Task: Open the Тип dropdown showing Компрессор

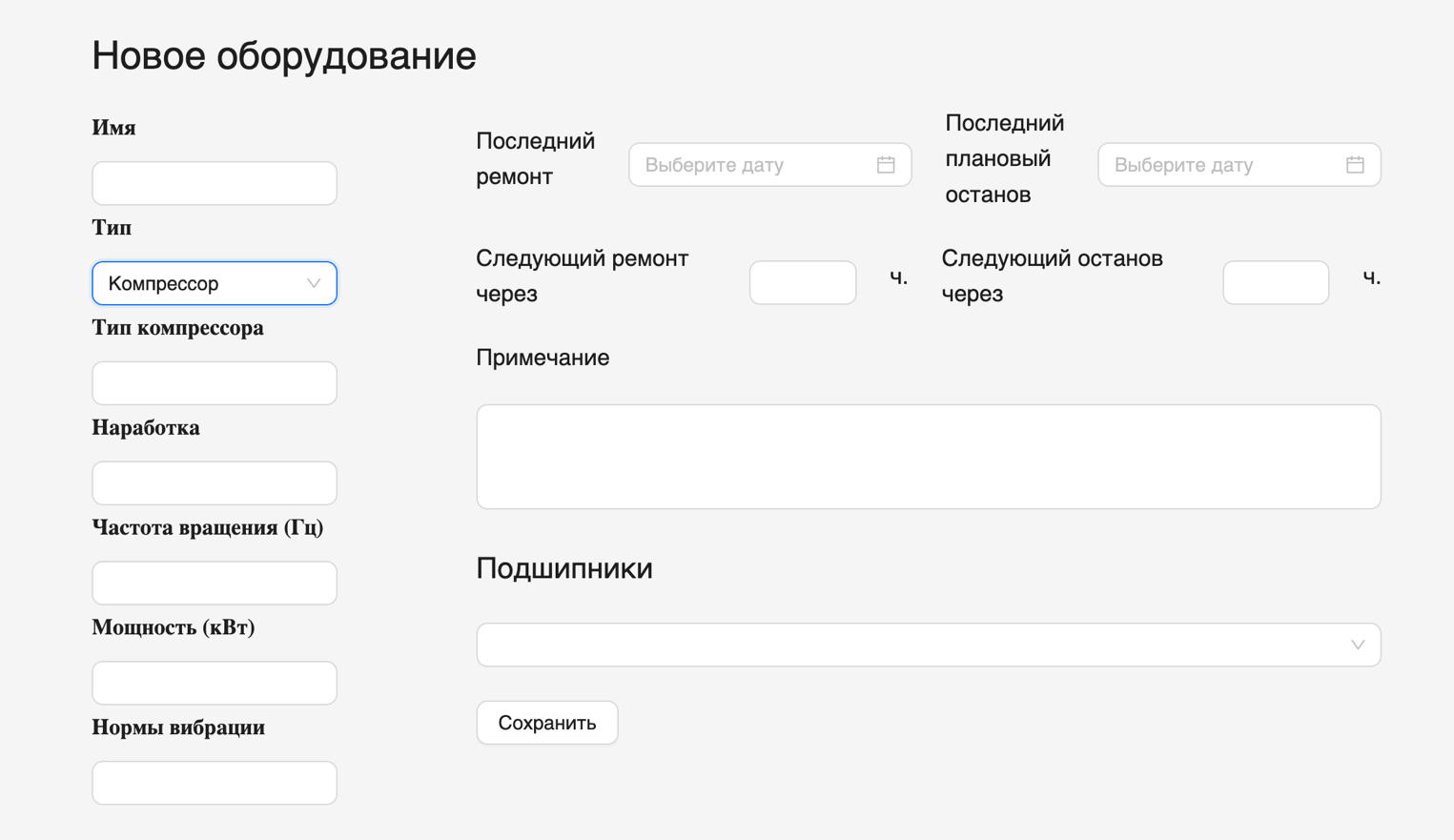Action: [x=214, y=283]
